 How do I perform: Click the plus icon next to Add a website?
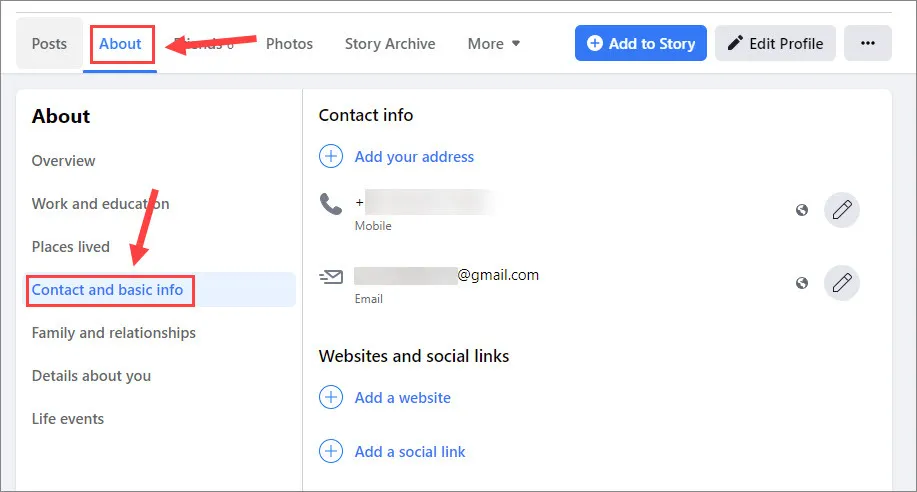(x=331, y=397)
